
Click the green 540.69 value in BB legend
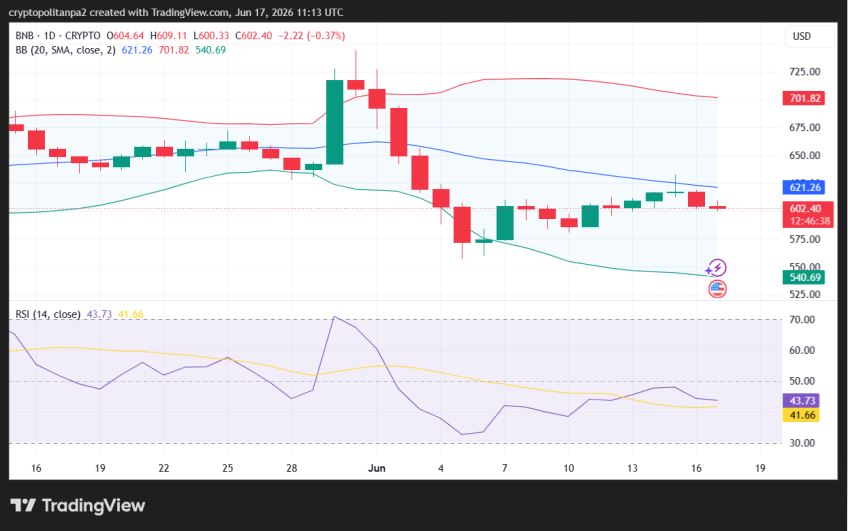coord(210,50)
